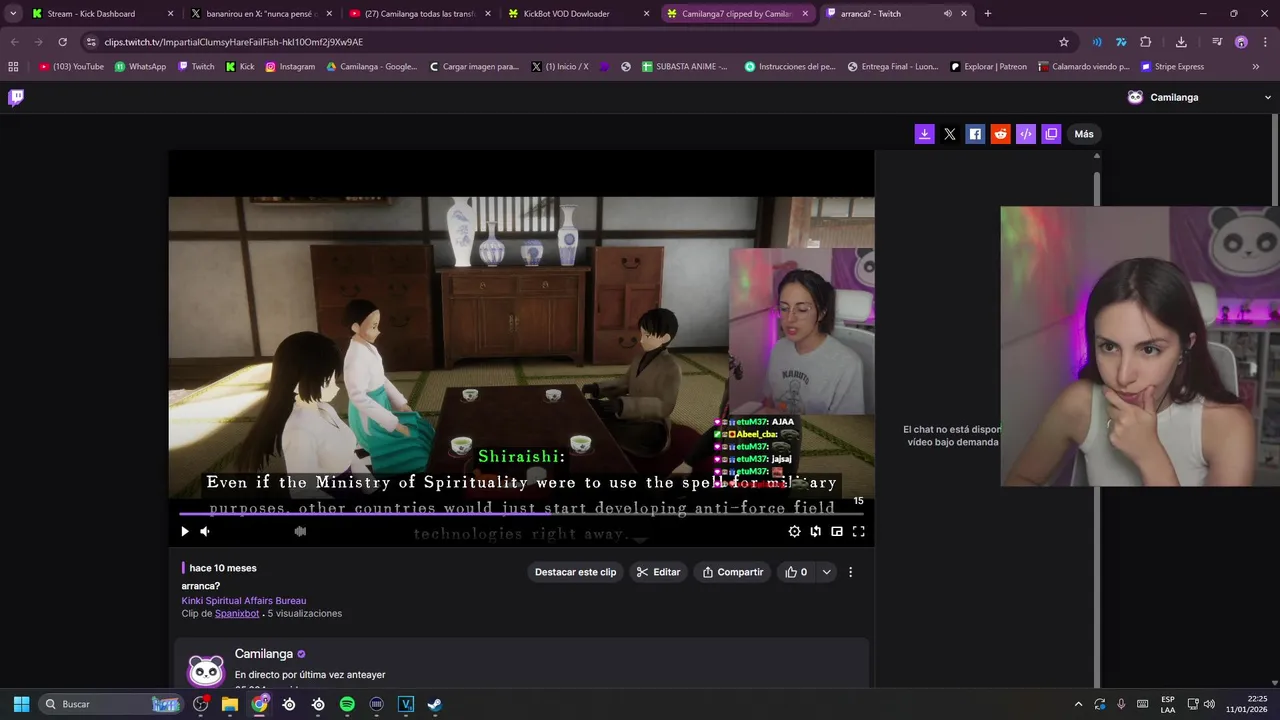The width and height of the screenshot is (1280, 720).
Task: Open YouTube bookmark
Action: tap(71, 67)
